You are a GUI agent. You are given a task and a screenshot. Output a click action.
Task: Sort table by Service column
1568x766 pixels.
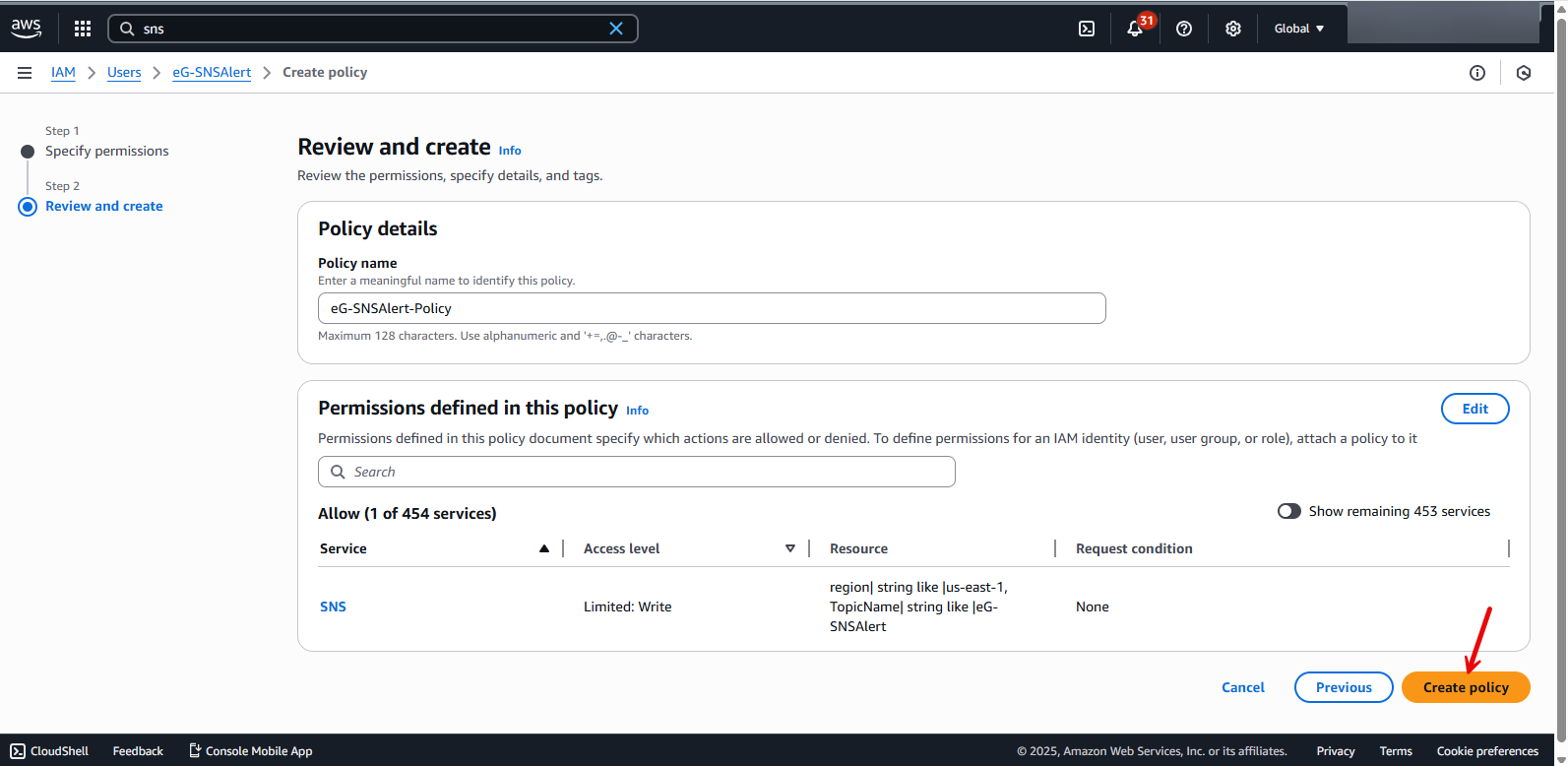pos(543,548)
